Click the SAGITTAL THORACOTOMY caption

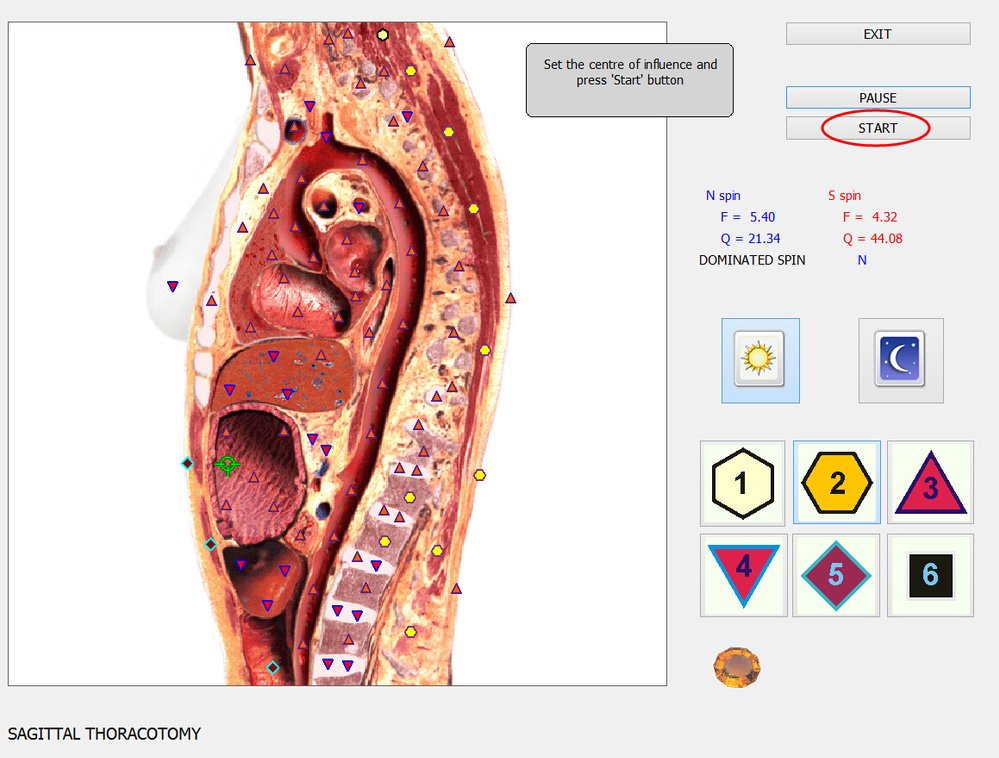[x=104, y=734]
